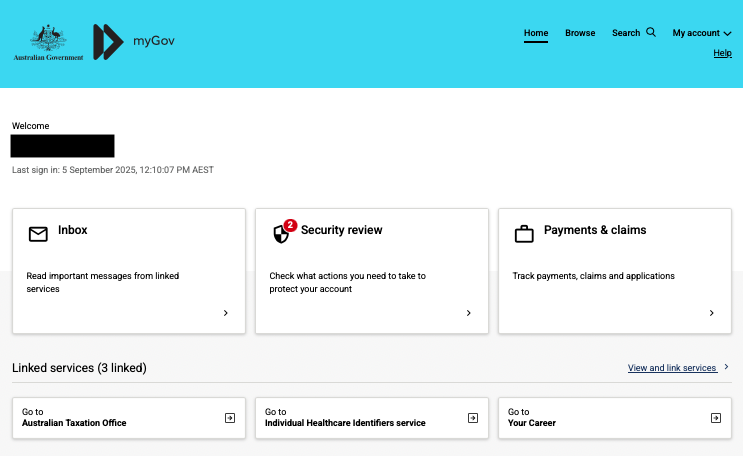The image size is (743, 456).
Task: Click the Inbox heading
Action: [72, 230]
